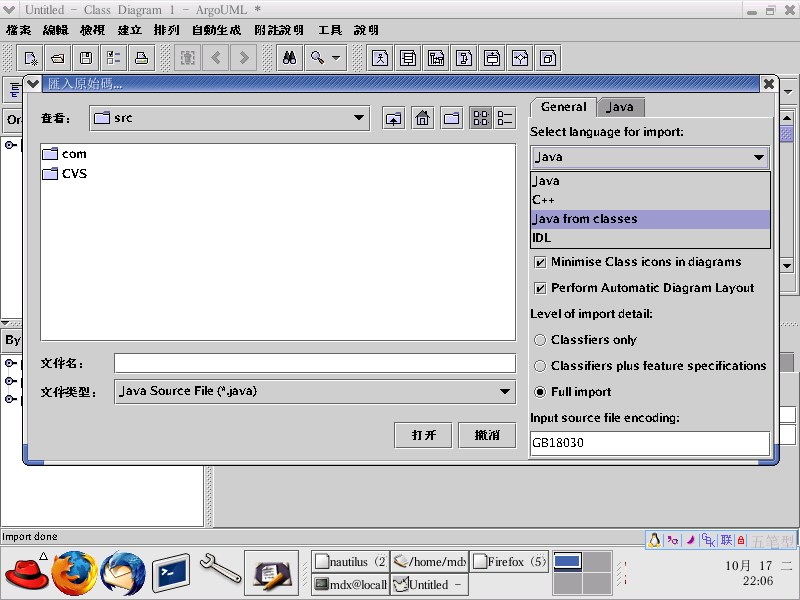Open the 建立 menu
The height and width of the screenshot is (600, 800).
130,30
